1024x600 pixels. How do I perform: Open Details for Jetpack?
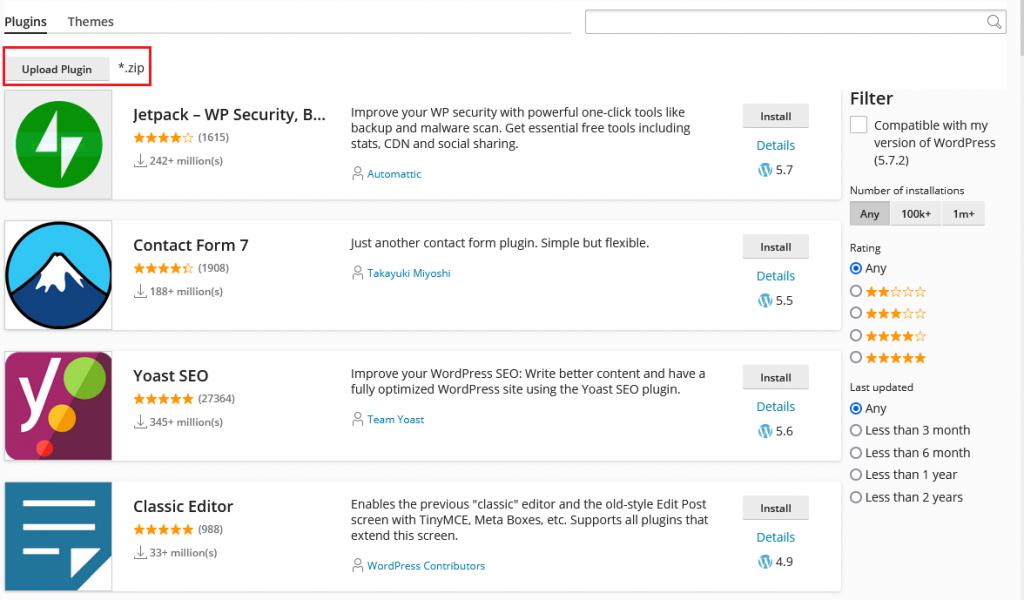pyautogui.click(x=775, y=146)
